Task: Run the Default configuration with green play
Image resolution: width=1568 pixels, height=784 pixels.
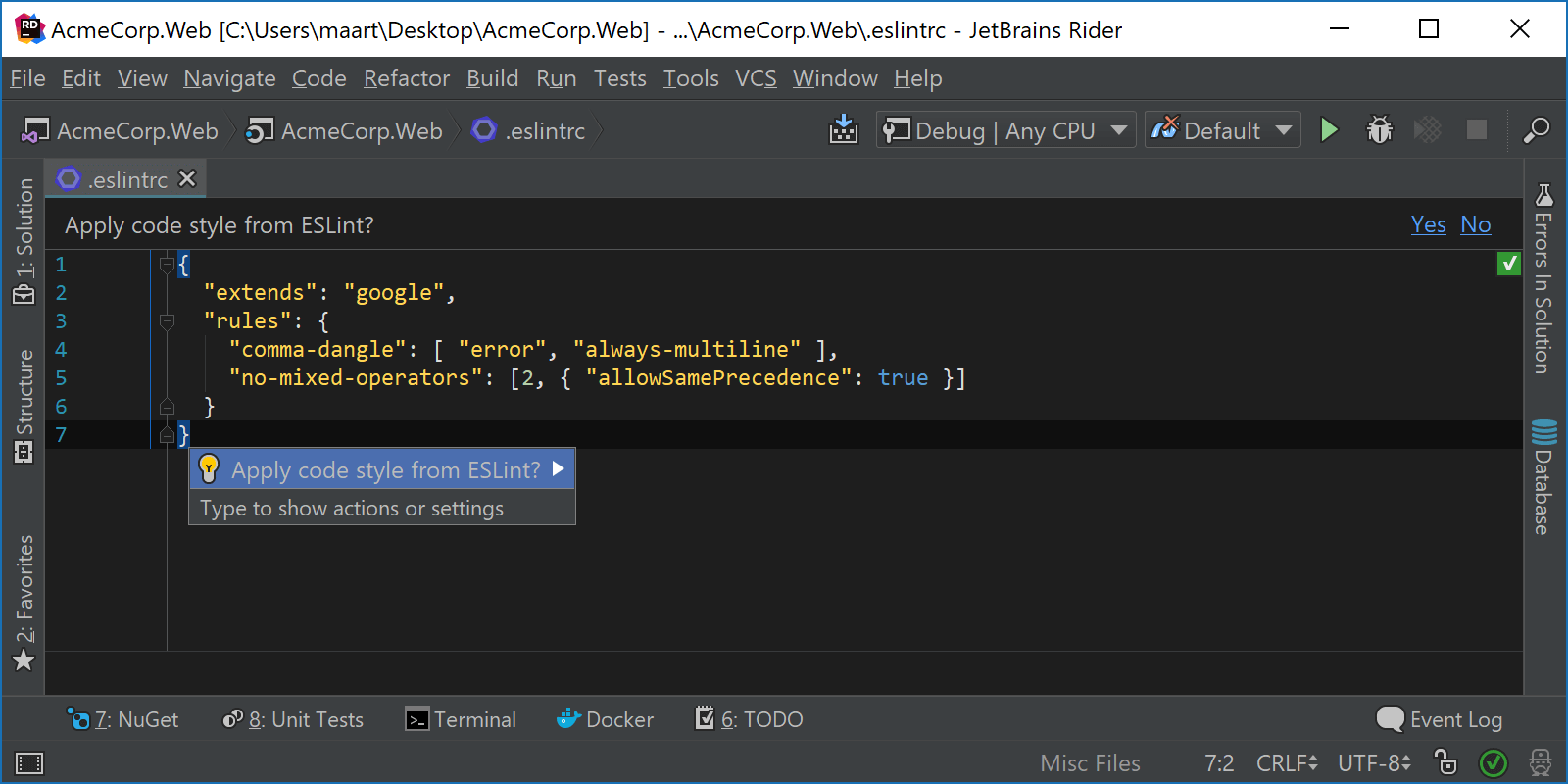Action: (1329, 129)
